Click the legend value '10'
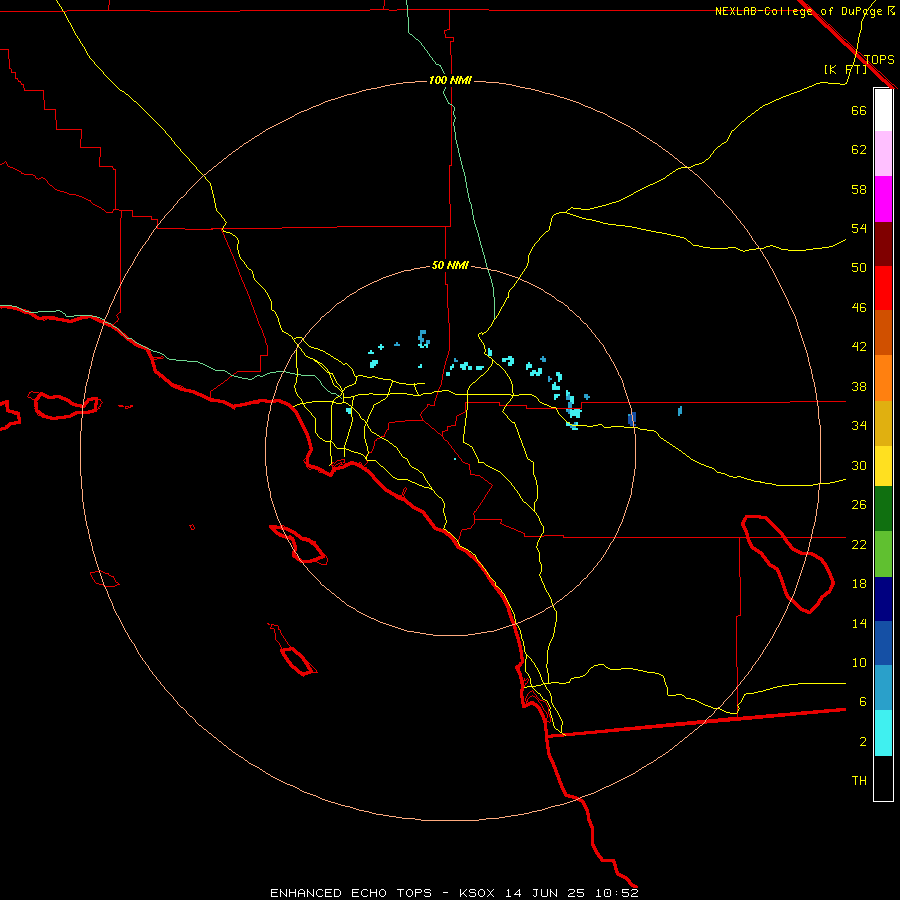Viewport: 900px width, 900px height. [859, 663]
